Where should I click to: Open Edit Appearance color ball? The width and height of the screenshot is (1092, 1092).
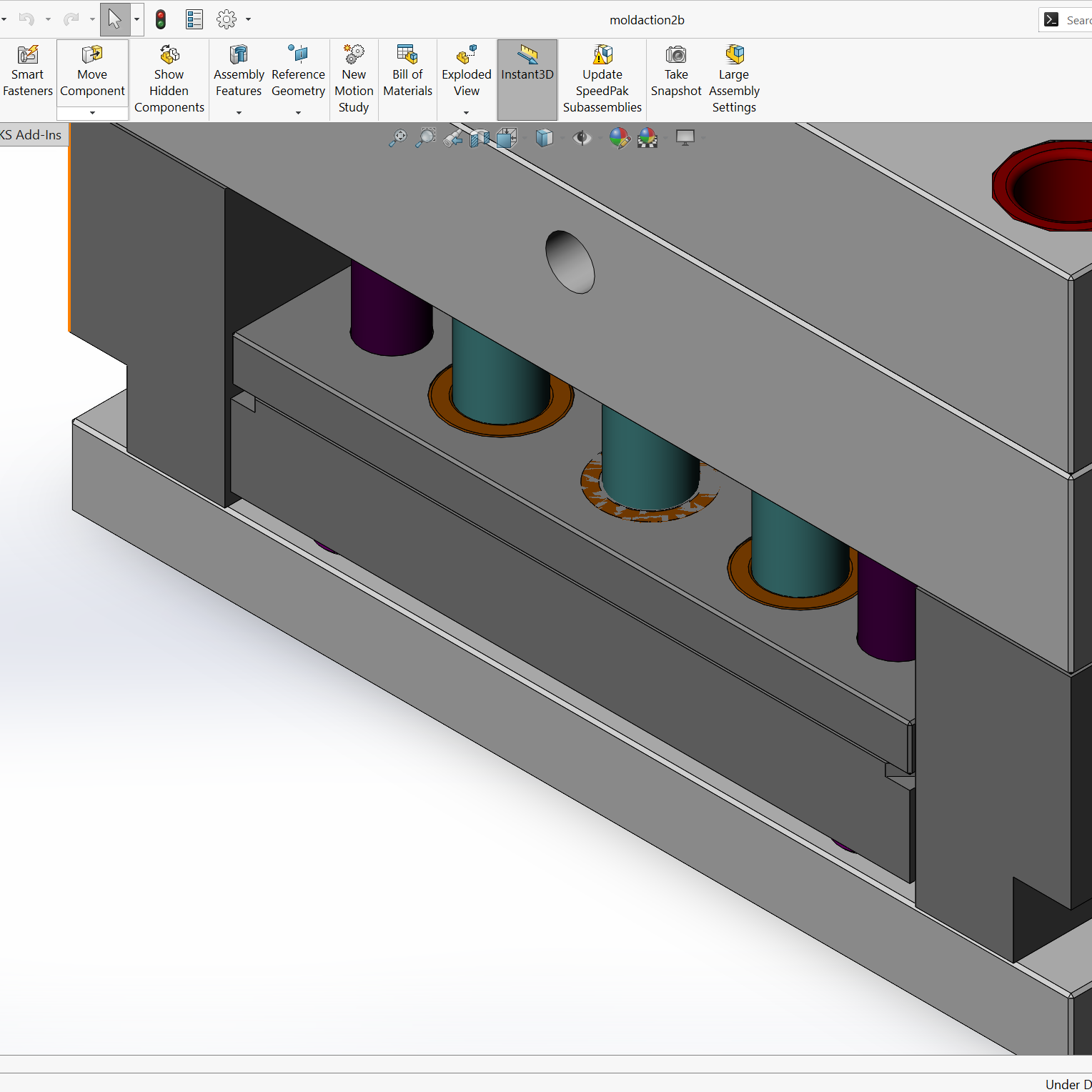(x=620, y=138)
